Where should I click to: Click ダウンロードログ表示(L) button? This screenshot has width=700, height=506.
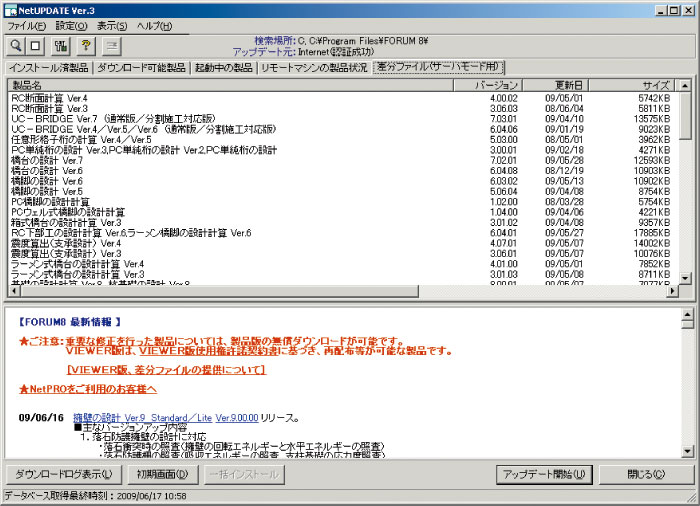[x=64, y=474]
